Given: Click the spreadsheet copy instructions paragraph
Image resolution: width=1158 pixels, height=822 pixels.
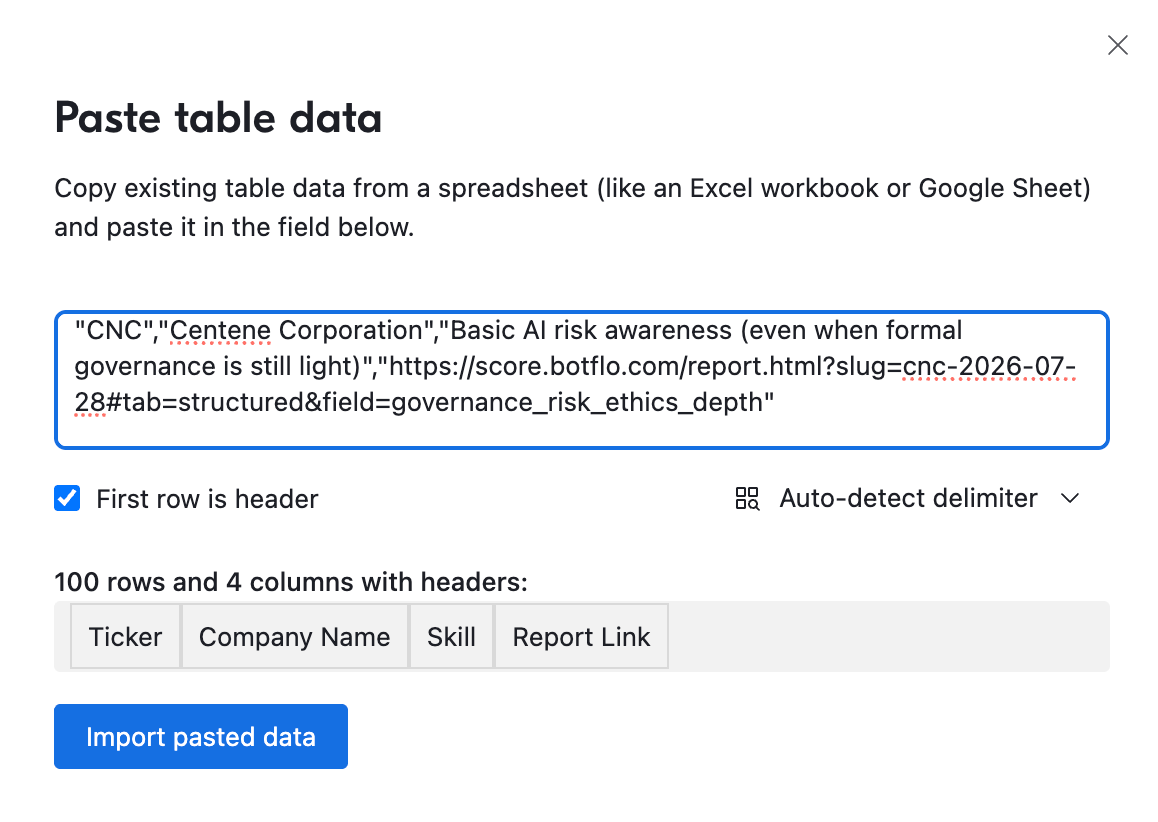Looking at the screenshot, I should (x=572, y=208).
